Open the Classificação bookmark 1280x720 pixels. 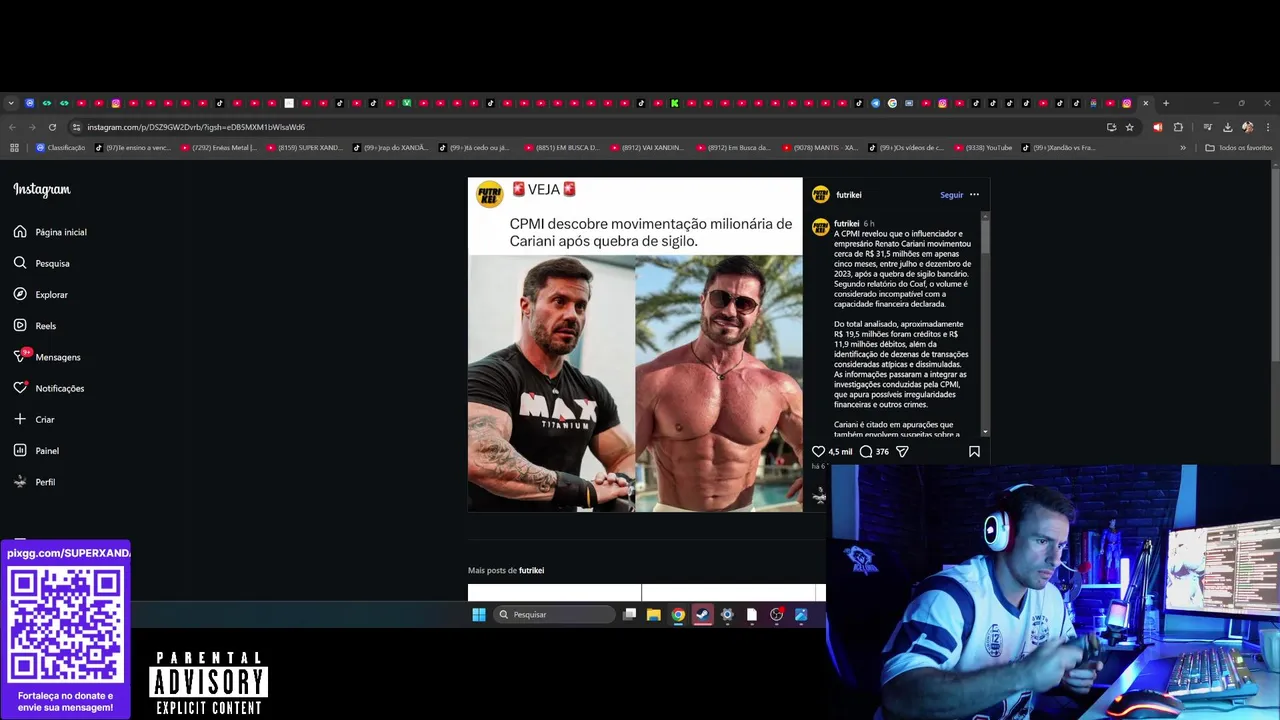pyautogui.click(x=61, y=148)
